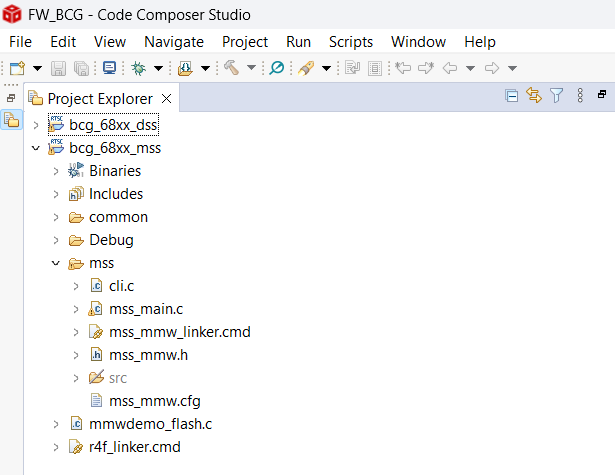Collapse the bcg_68xx_mss project
This screenshot has width=615, height=475.
(x=36, y=148)
